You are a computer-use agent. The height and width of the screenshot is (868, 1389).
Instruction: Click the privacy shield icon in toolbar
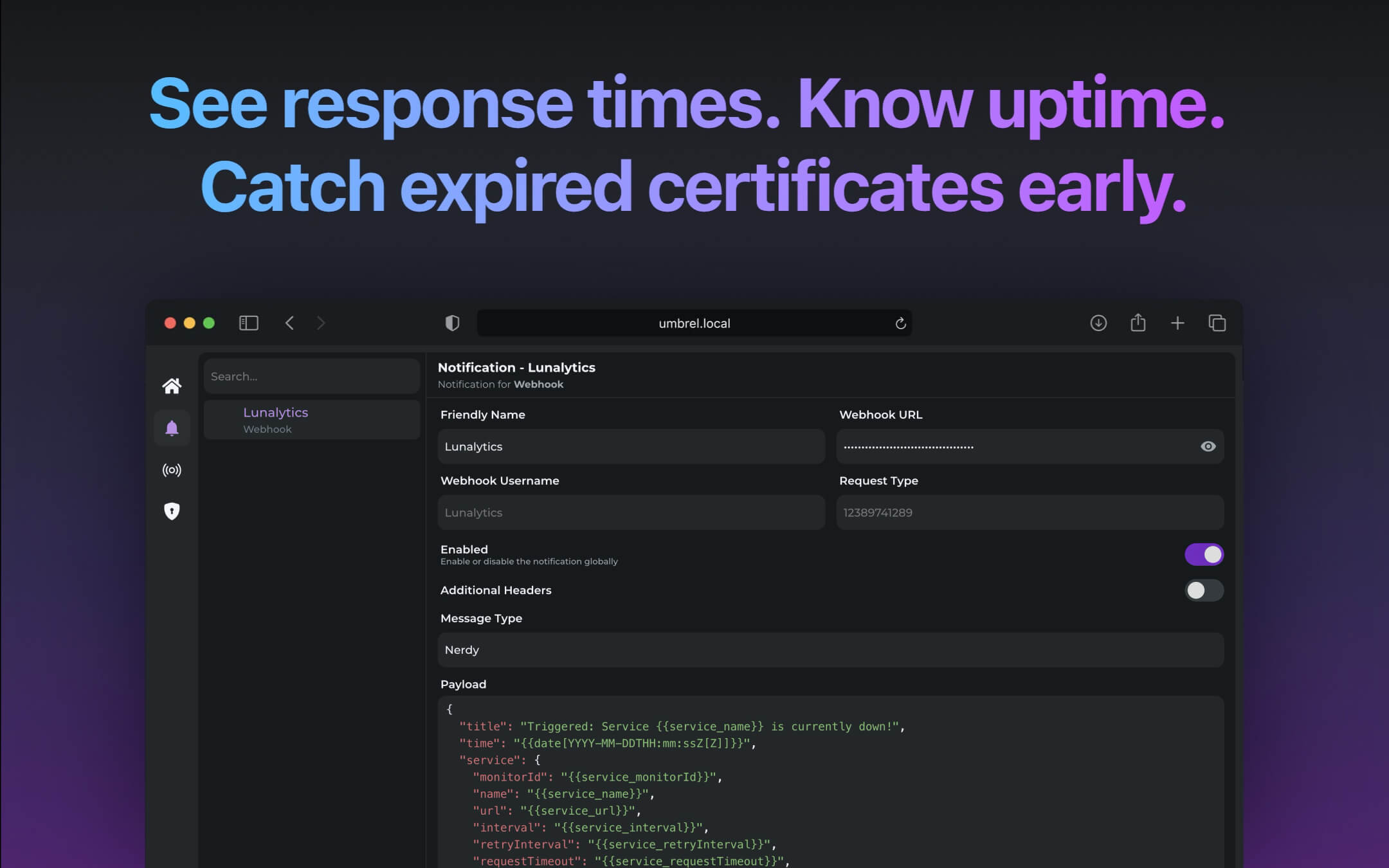pyautogui.click(x=453, y=323)
